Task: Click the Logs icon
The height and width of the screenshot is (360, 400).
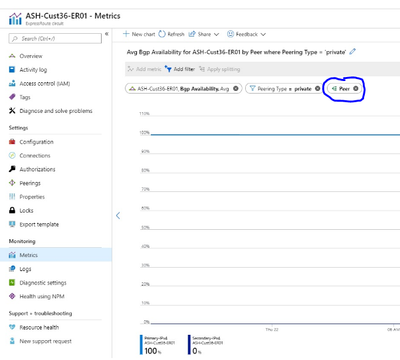Action: [x=12, y=269]
